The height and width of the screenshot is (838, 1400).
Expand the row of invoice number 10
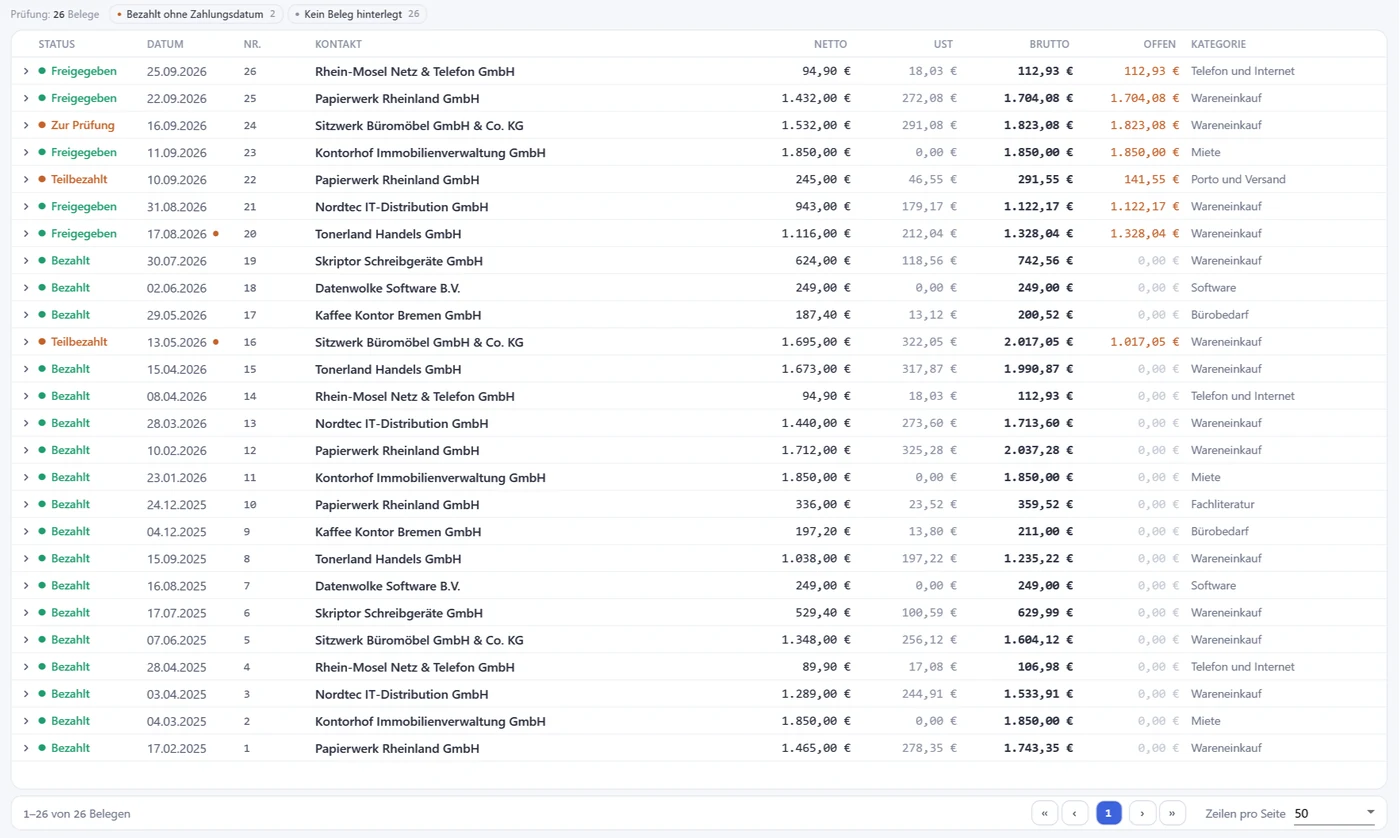click(x=26, y=504)
